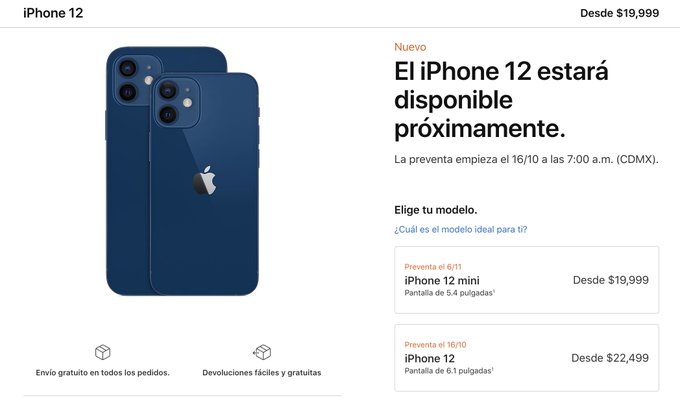Click 'Devoluciones fáciles y gratuitas' text

point(262,373)
